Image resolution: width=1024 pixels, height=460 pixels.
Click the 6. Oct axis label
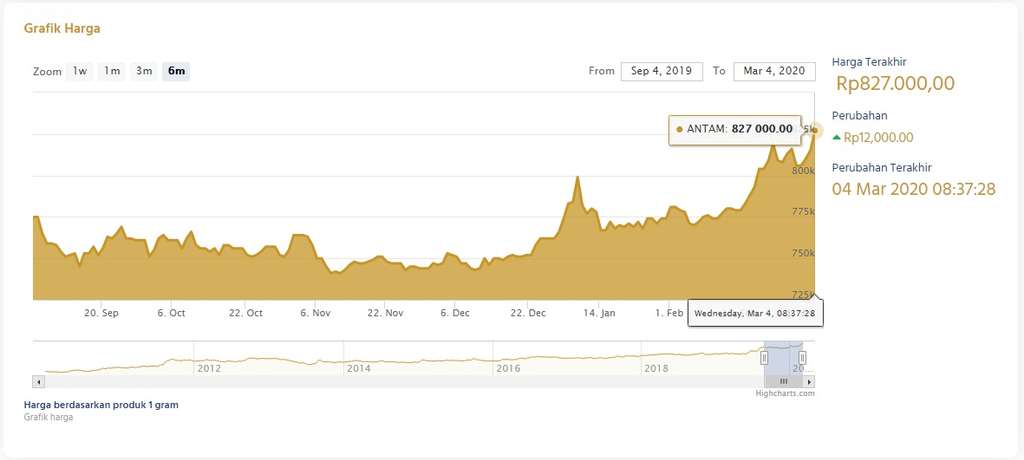(x=171, y=313)
